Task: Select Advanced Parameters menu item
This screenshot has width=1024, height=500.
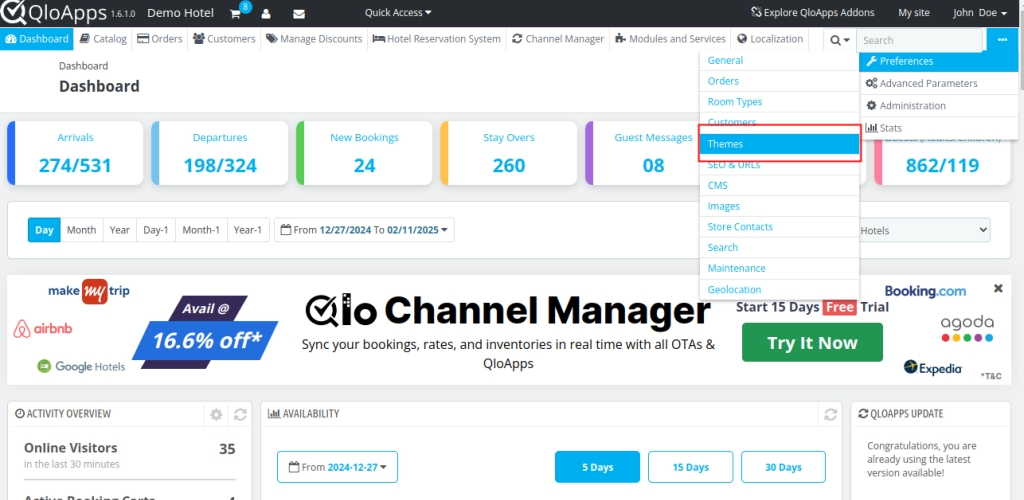Action: [938, 84]
